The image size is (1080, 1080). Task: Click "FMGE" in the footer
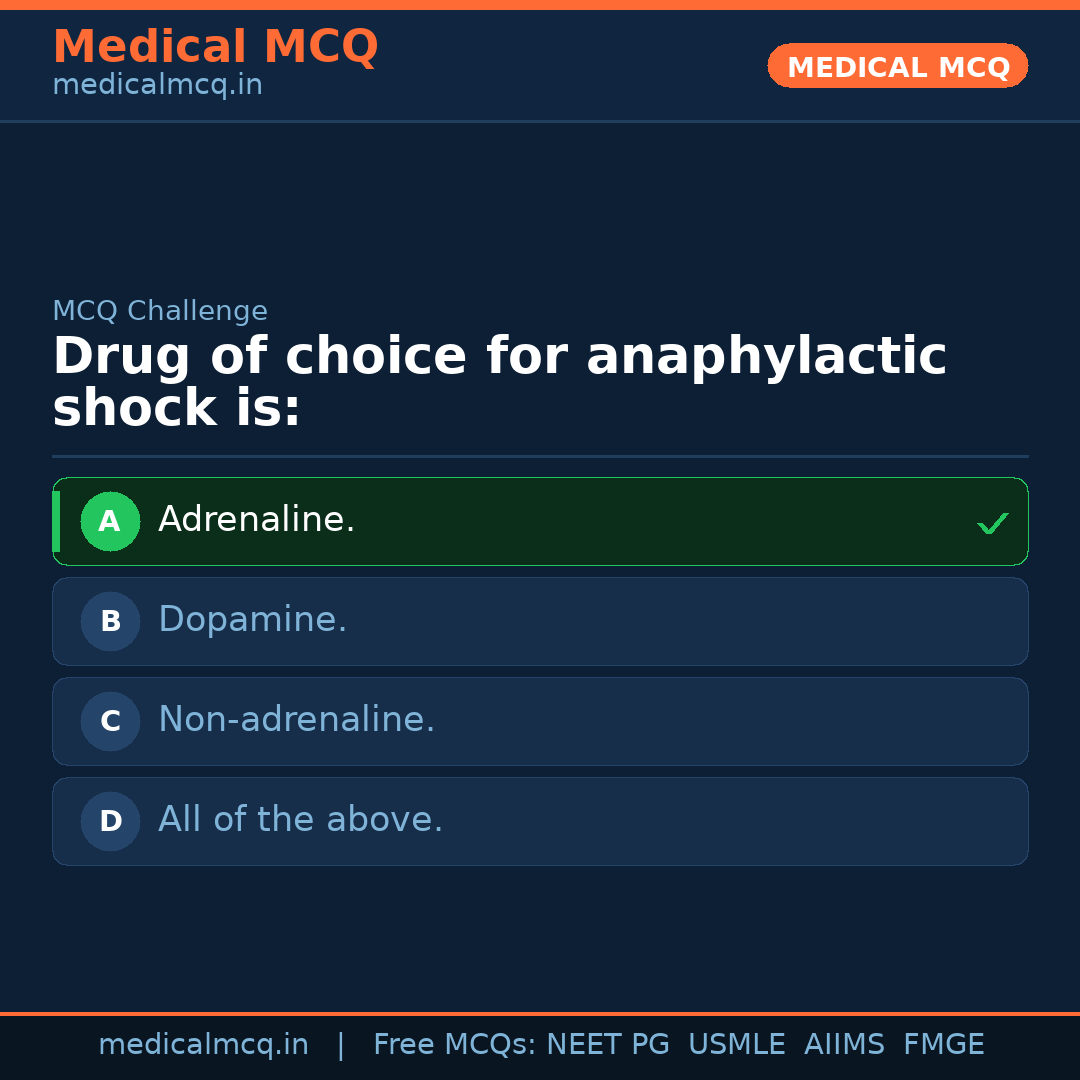pos(944,1045)
